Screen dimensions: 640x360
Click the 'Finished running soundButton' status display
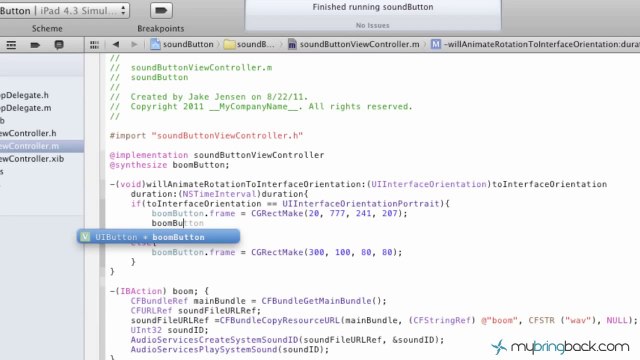click(x=373, y=7)
